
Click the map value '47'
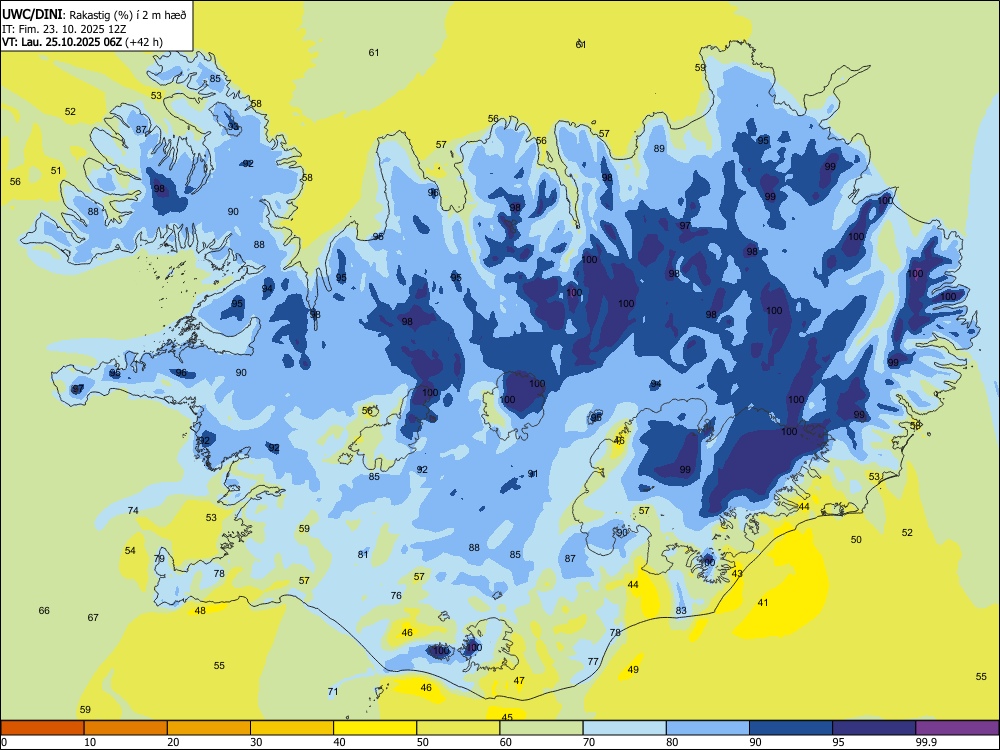coord(519,681)
